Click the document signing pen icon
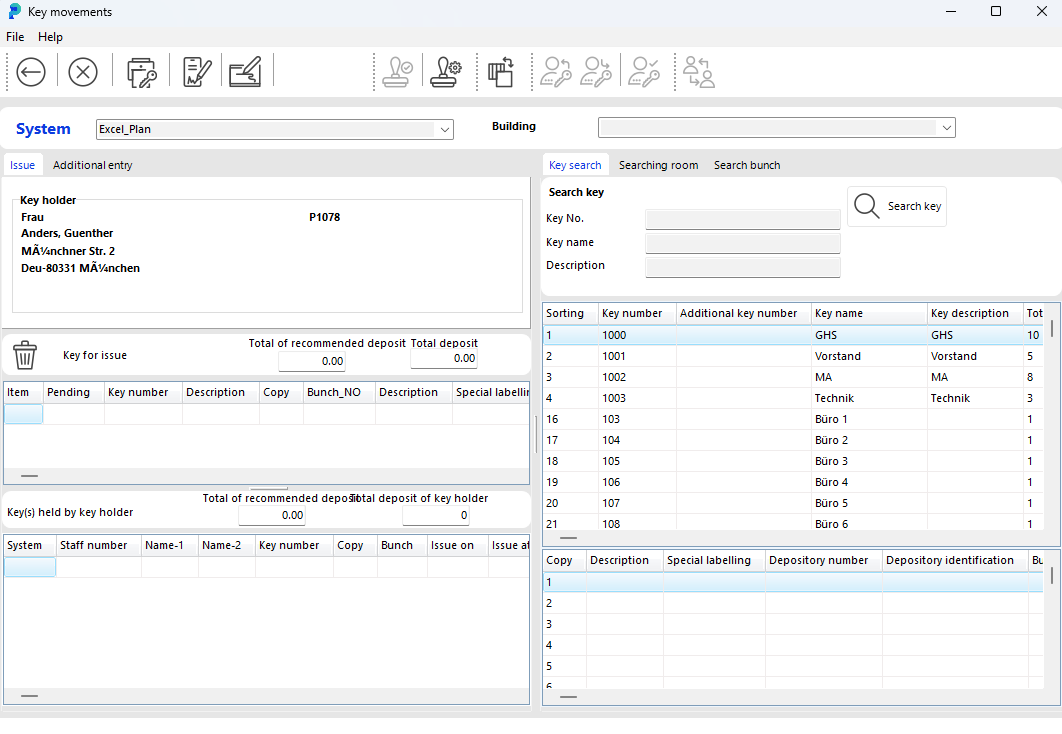 tap(197, 72)
